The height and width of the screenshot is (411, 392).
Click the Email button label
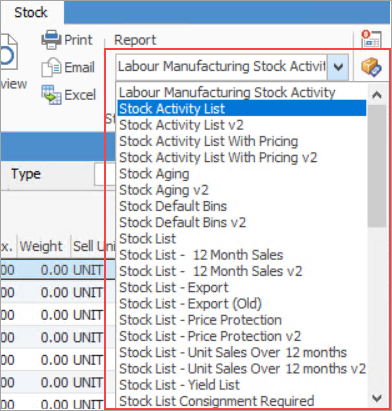click(x=80, y=68)
